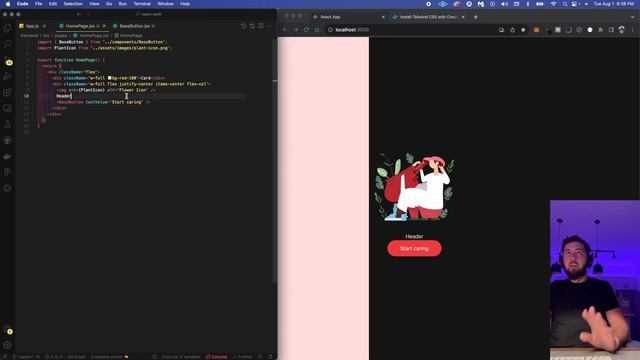
Task: Toggle the browser side panel icon
Action: pyautogui.click(x=611, y=30)
